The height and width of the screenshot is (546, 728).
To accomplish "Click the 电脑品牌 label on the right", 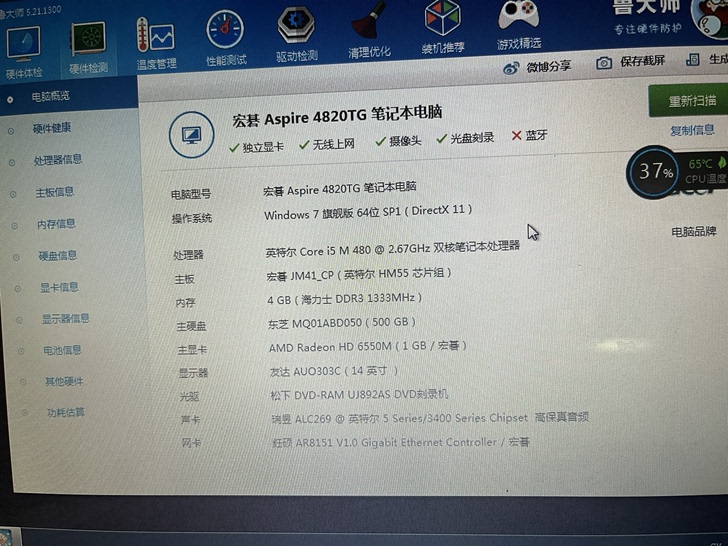I will [x=694, y=231].
